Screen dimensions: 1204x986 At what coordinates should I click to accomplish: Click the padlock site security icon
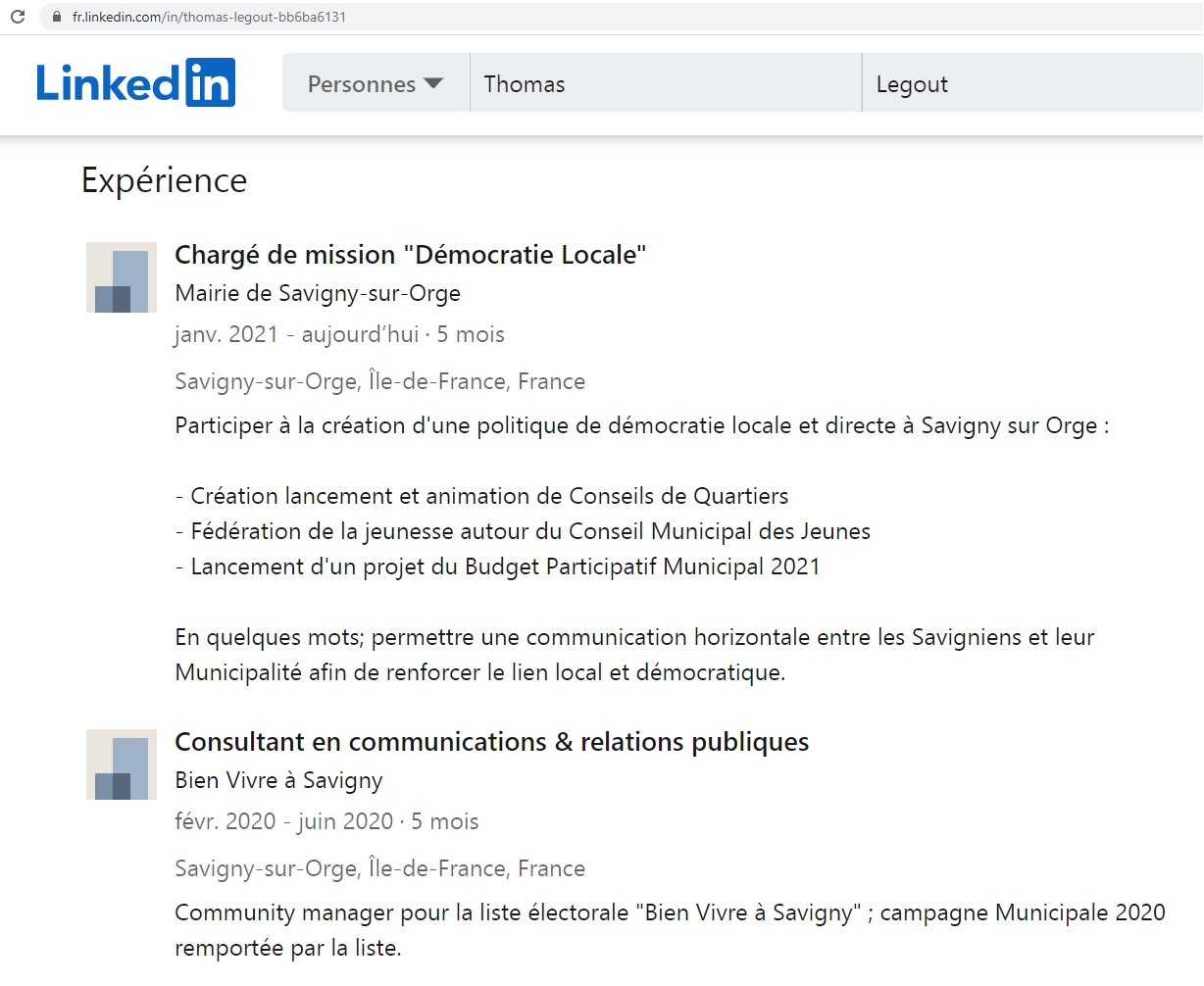[x=56, y=17]
